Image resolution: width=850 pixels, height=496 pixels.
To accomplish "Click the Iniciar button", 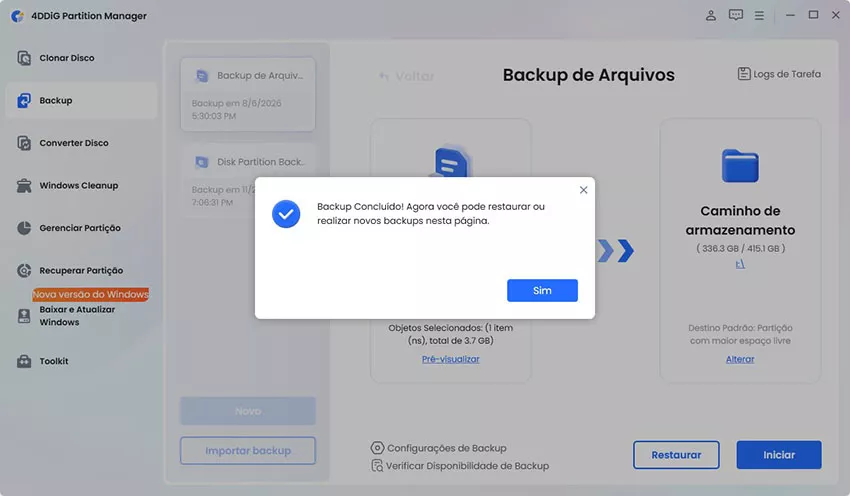I will (779, 455).
